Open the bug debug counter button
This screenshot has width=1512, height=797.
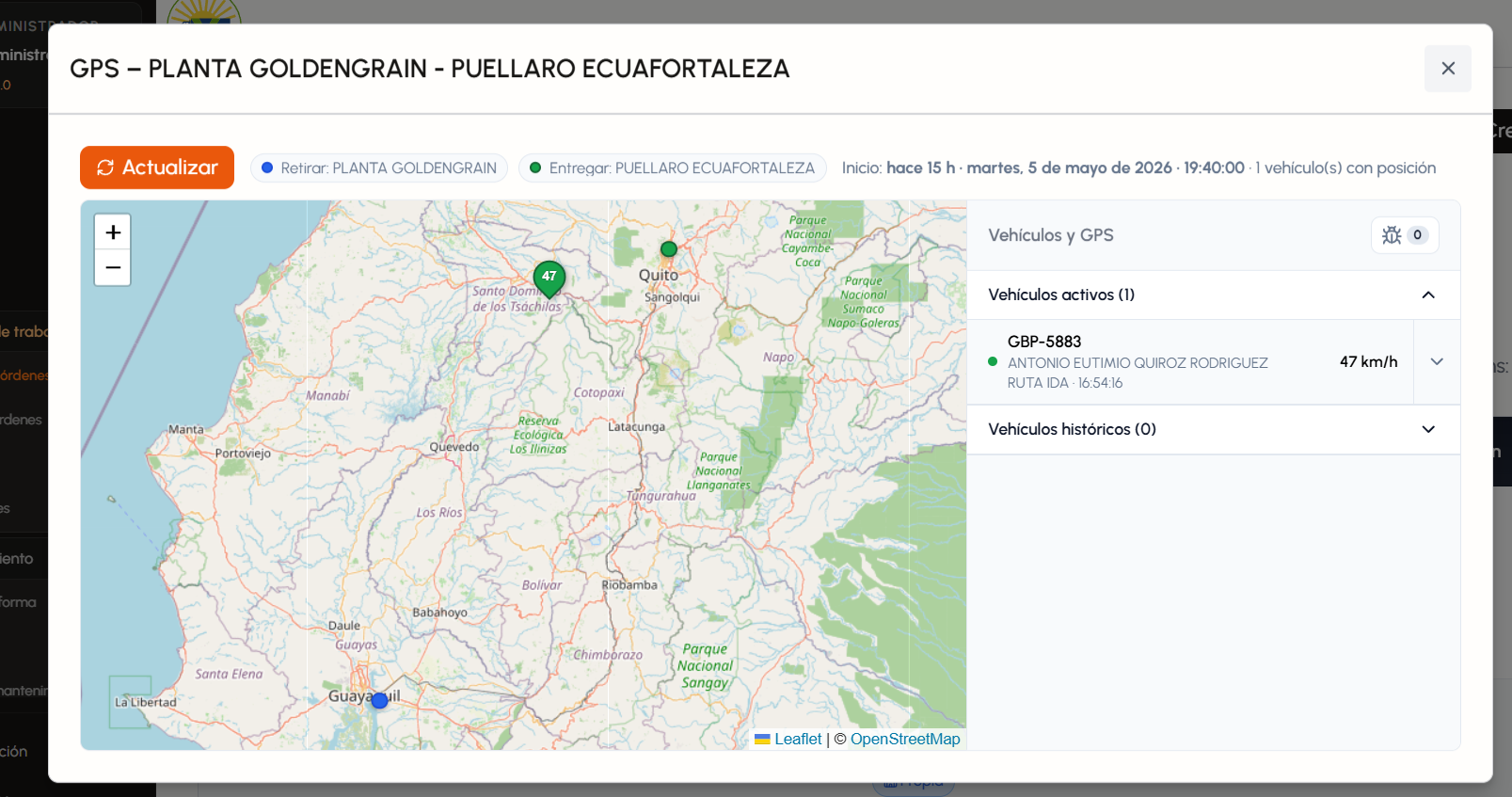coord(1405,235)
